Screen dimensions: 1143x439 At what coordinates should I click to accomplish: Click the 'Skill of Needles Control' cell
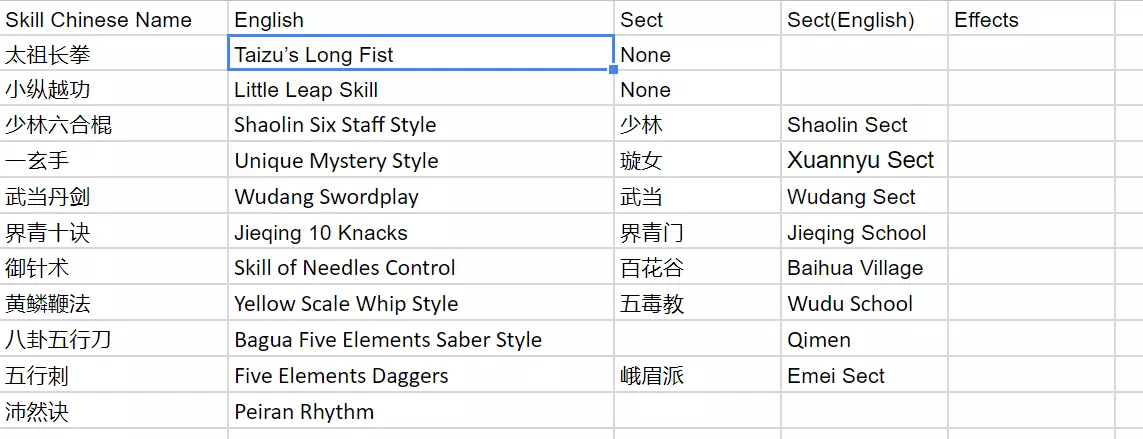(344, 268)
